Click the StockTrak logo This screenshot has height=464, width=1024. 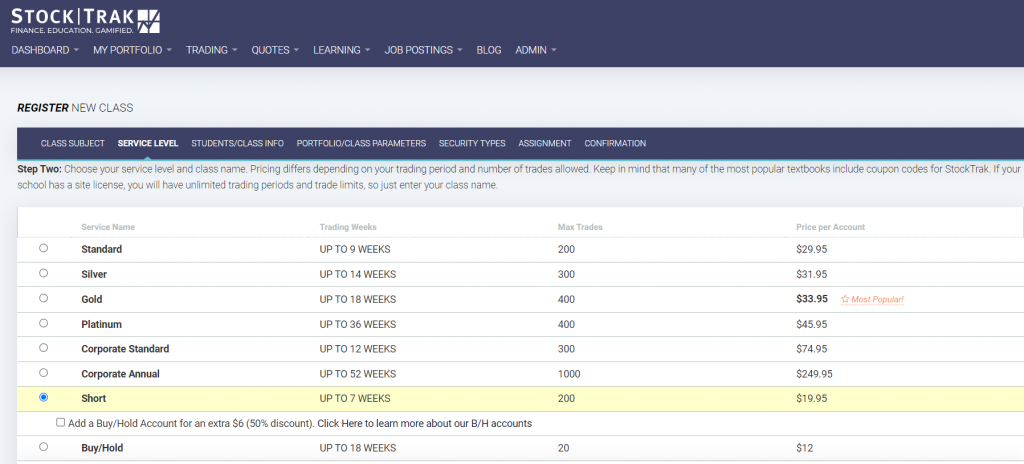[x=85, y=21]
